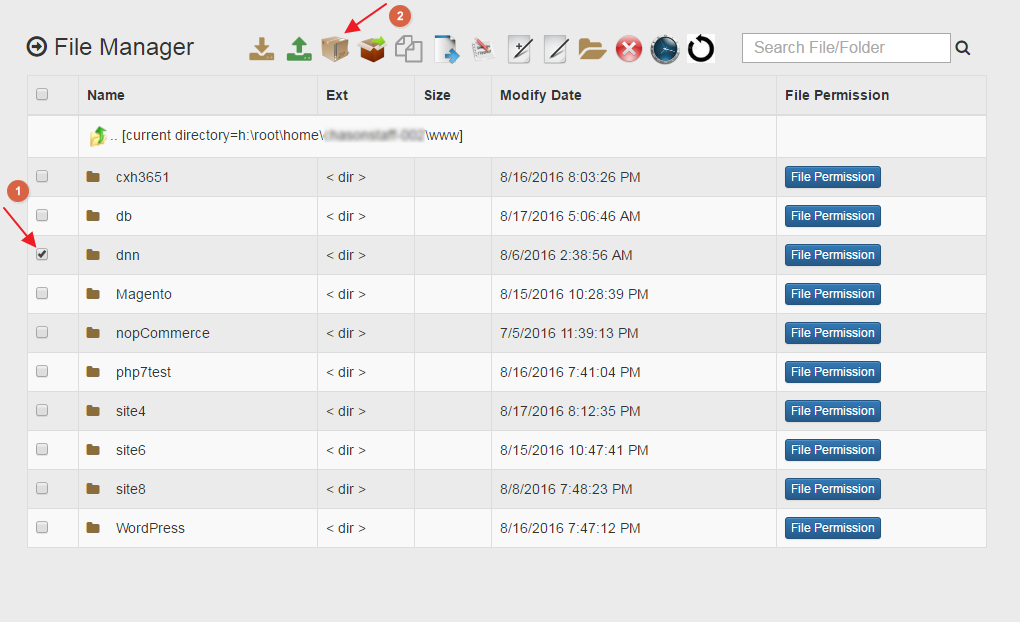The width and height of the screenshot is (1020, 622).
Task: Open the nopCommerce folder
Action: point(160,332)
